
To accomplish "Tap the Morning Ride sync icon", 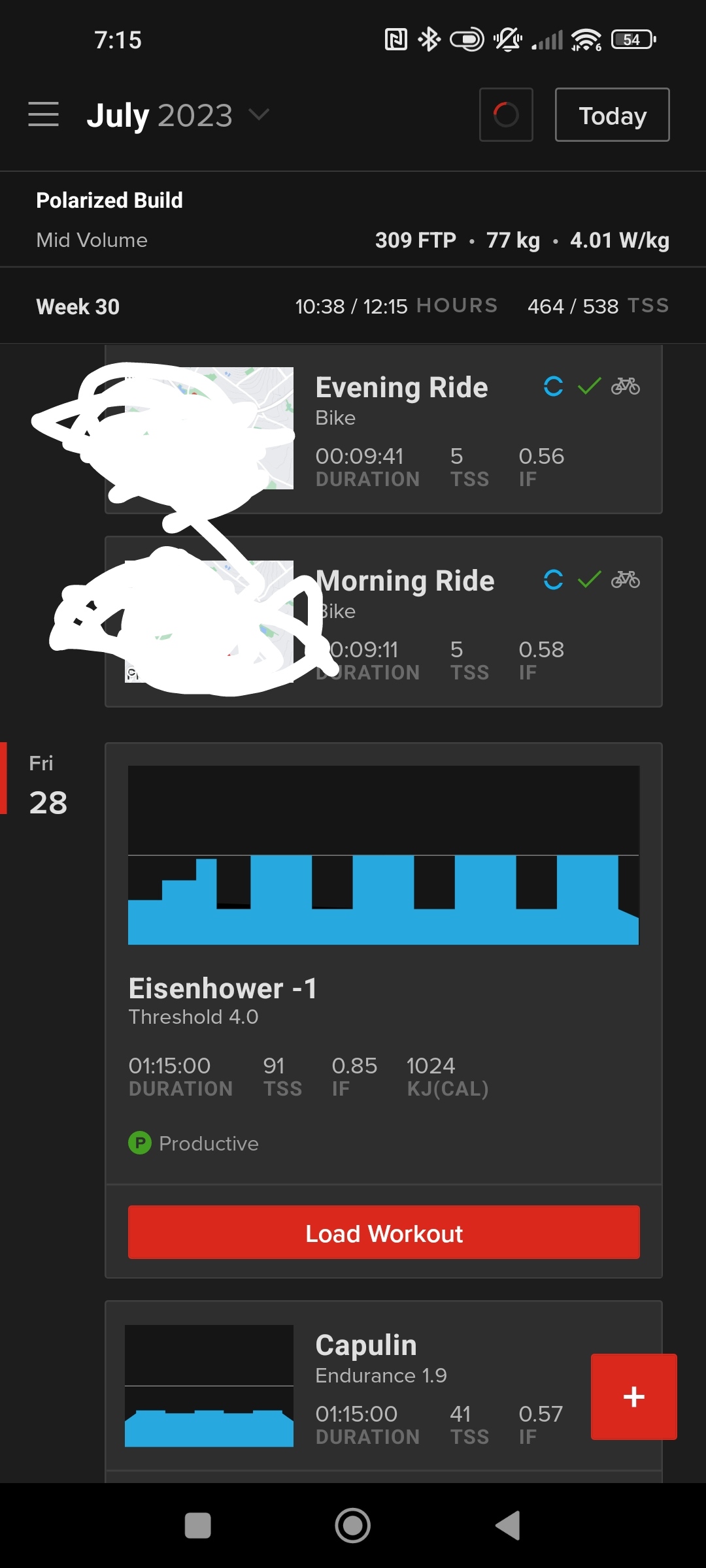I will (553, 580).
